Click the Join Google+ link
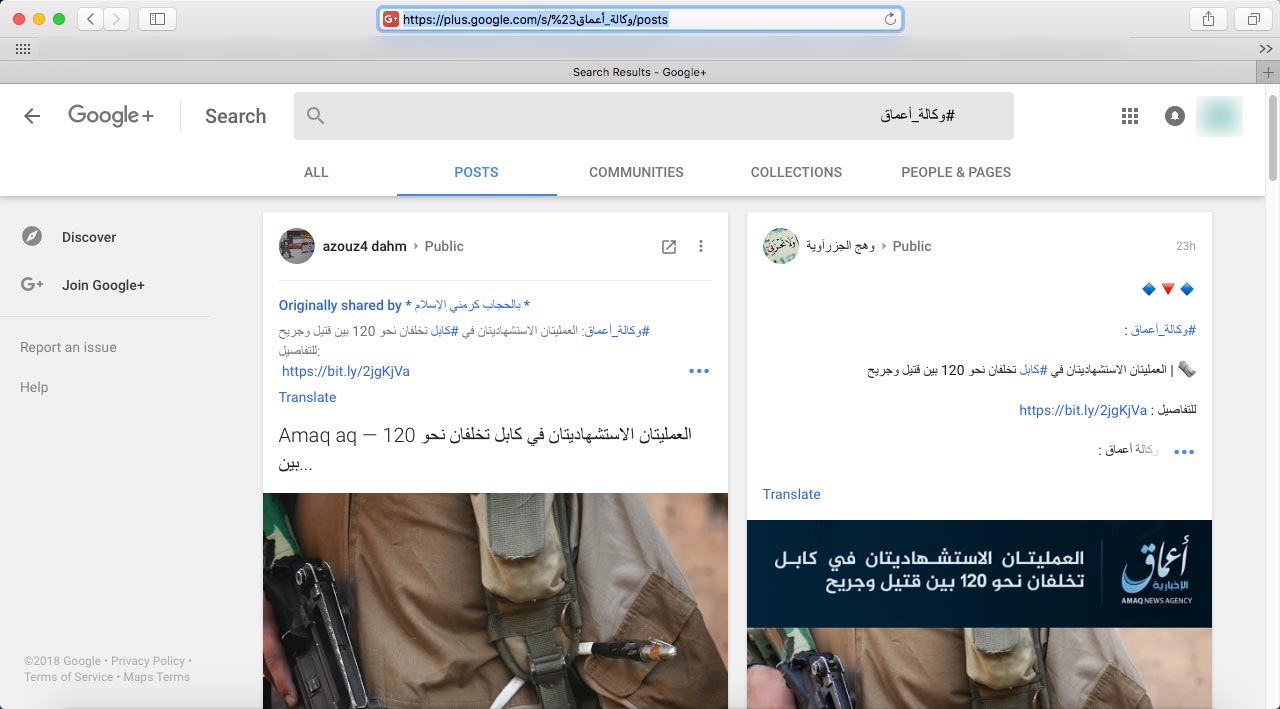 (103, 285)
